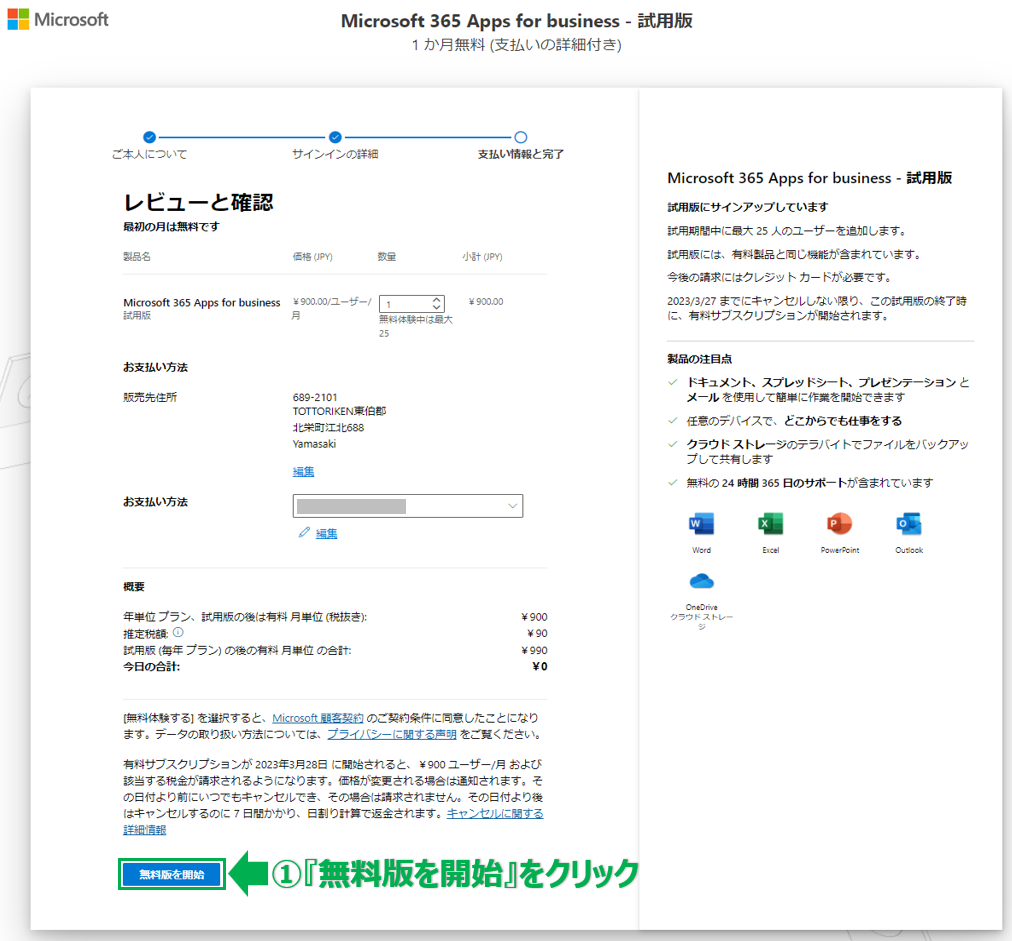This screenshot has width=1012, height=941.
Task: Open the 推定税額 info icon
Action: tap(178, 632)
